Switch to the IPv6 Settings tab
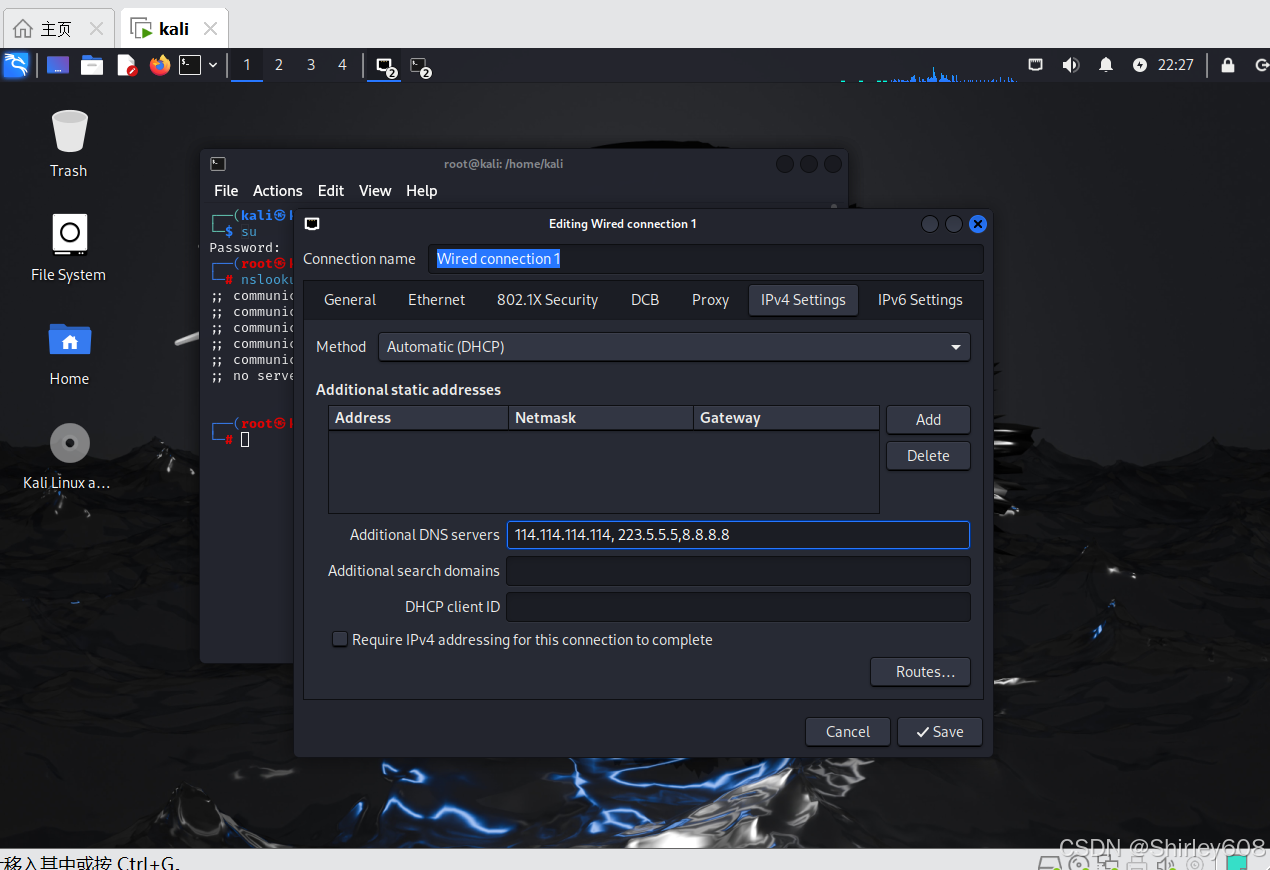 point(920,300)
